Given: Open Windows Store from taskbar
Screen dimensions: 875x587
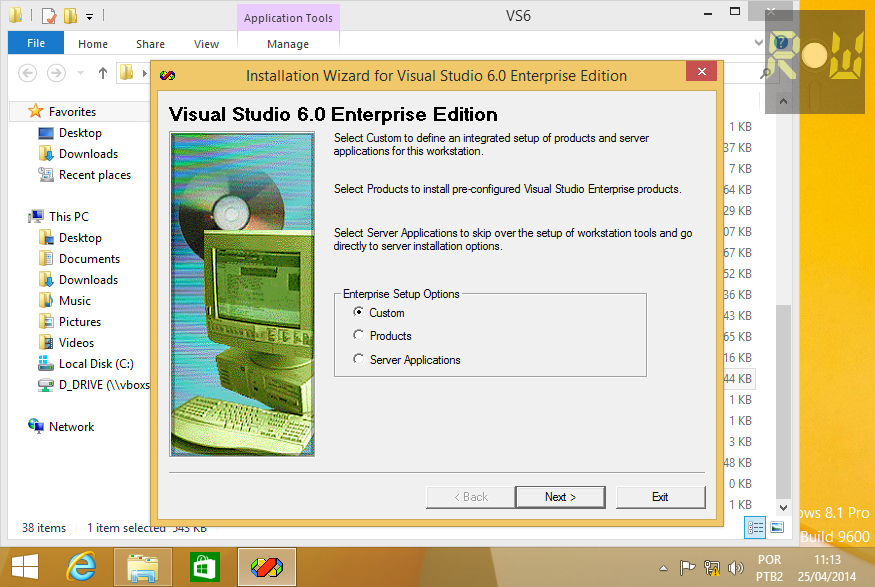Looking at the screenshot, I should click(205, 567).
